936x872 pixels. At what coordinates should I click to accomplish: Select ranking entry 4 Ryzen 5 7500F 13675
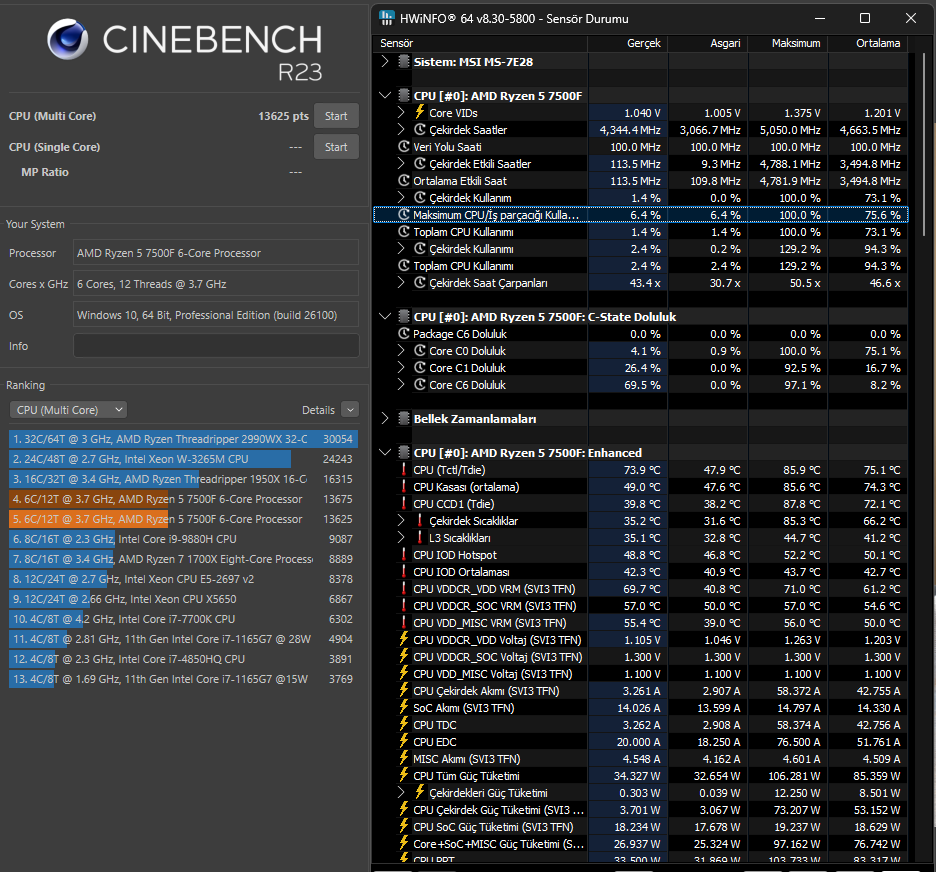click(183, 499)
